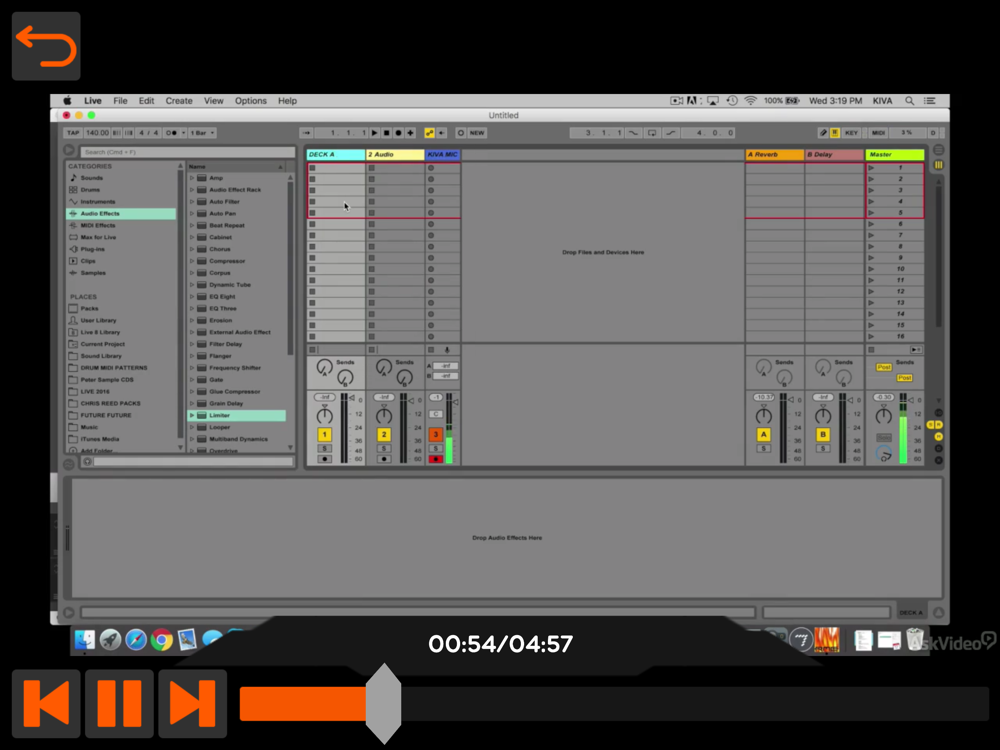Open the File menu

(x=120, y=101)
